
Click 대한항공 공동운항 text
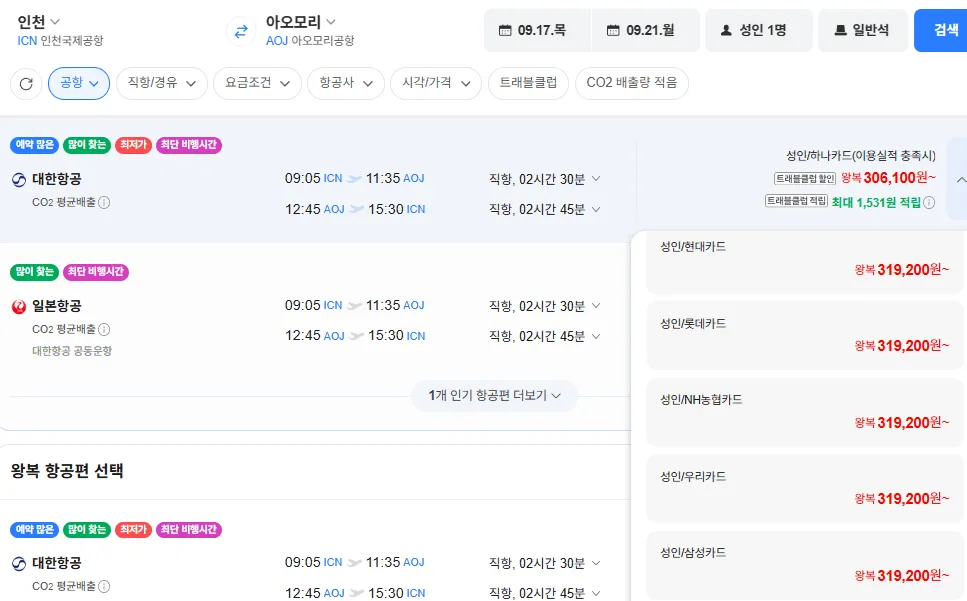coord(72,351)
